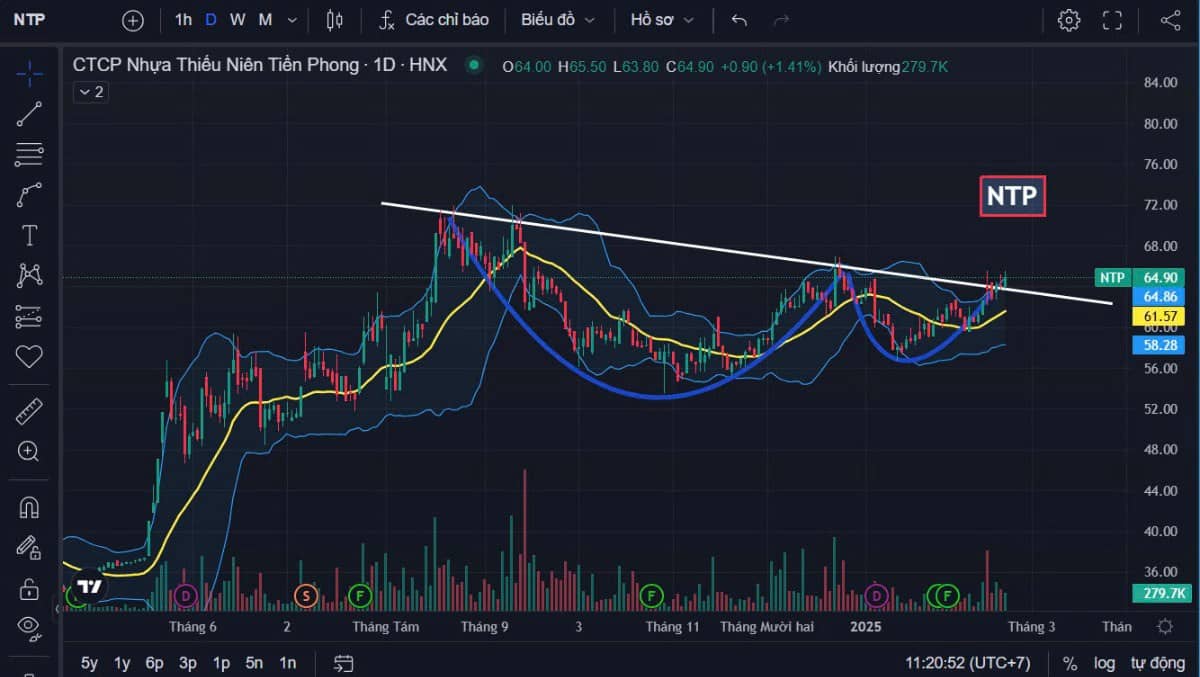The width and height of the screenshot is (1200, 677).
Task: Open chart settings gear in top bar
Action: [x=1069, y=20]
